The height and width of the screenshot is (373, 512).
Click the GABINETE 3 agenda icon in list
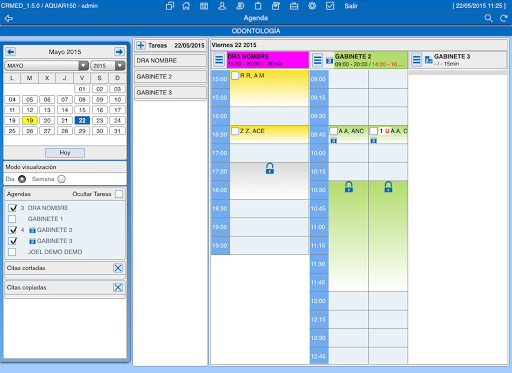[32, 241]
